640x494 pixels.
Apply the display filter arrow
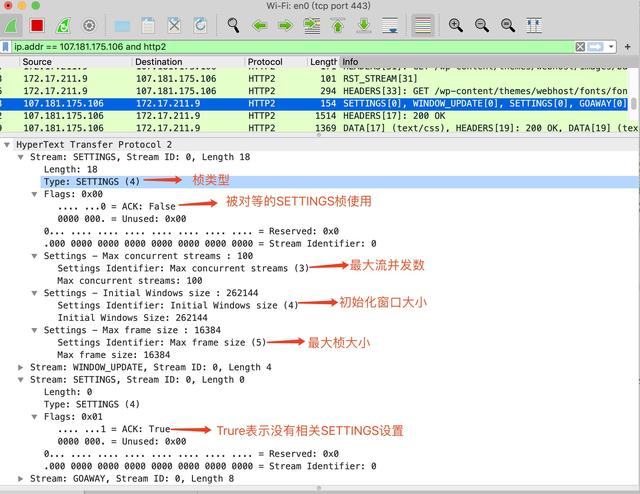click(x=595, y=47)
